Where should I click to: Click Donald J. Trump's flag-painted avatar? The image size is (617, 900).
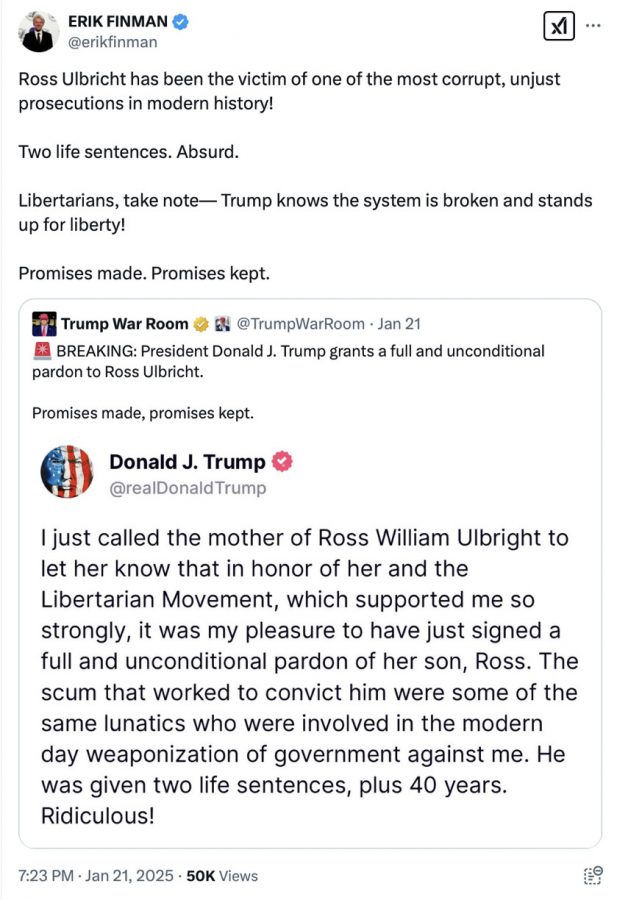(x=67, y=471)
